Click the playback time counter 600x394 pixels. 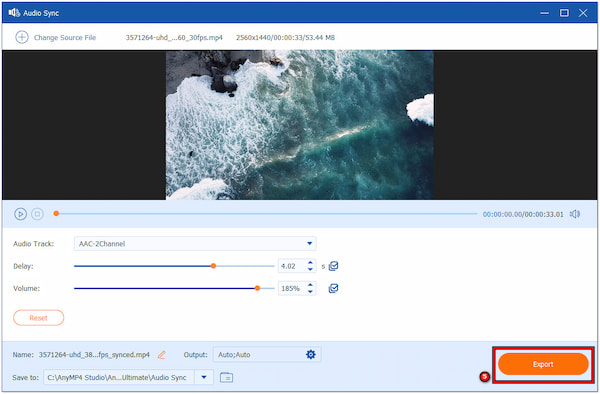pos(523,214)
